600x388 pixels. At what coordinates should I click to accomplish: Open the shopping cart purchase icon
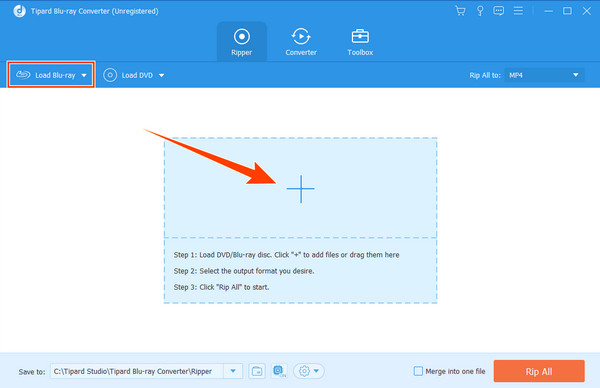tap(460, 11)
